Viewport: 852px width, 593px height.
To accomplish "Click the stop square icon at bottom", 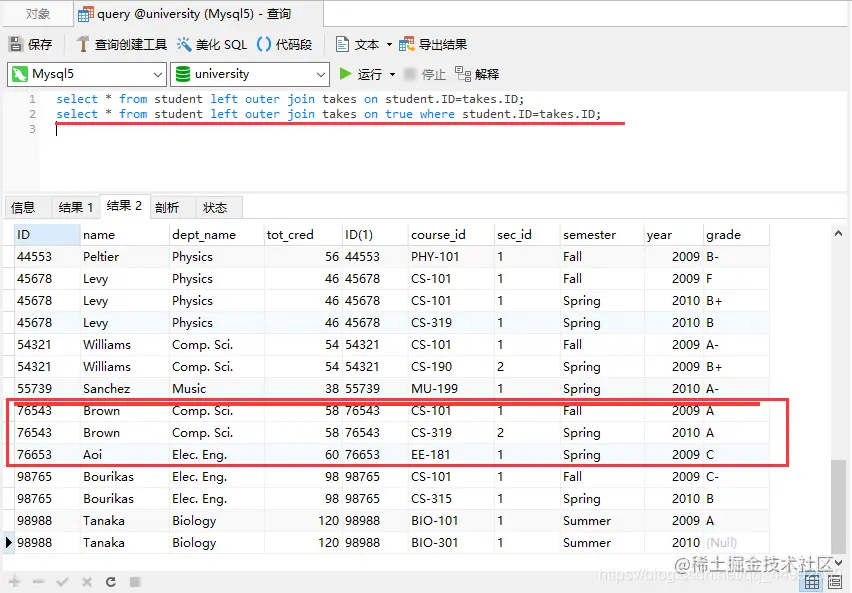I will click(x=135, y=582).
